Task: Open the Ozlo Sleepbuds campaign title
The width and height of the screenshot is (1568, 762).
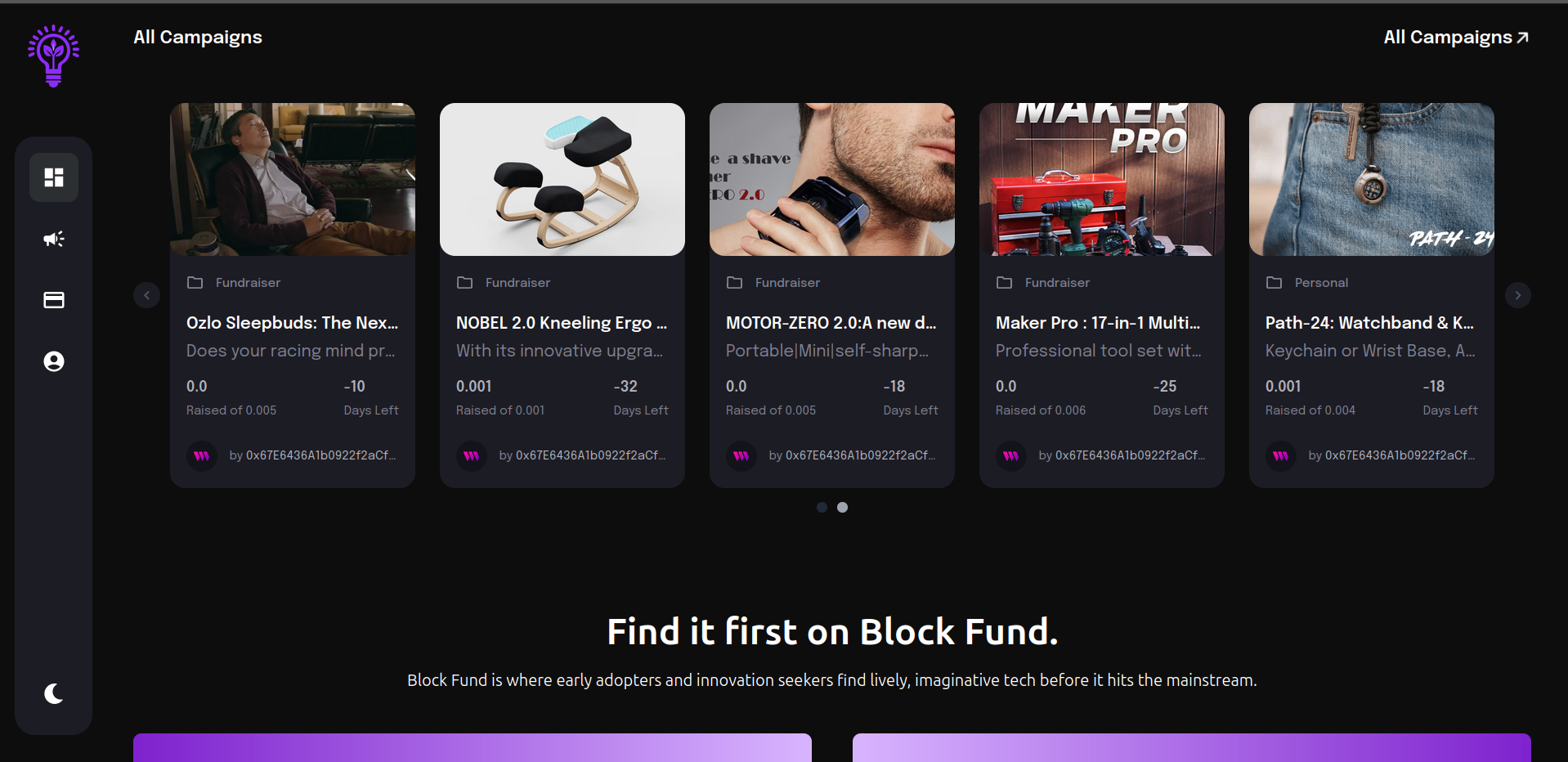Action: (292, 323)
